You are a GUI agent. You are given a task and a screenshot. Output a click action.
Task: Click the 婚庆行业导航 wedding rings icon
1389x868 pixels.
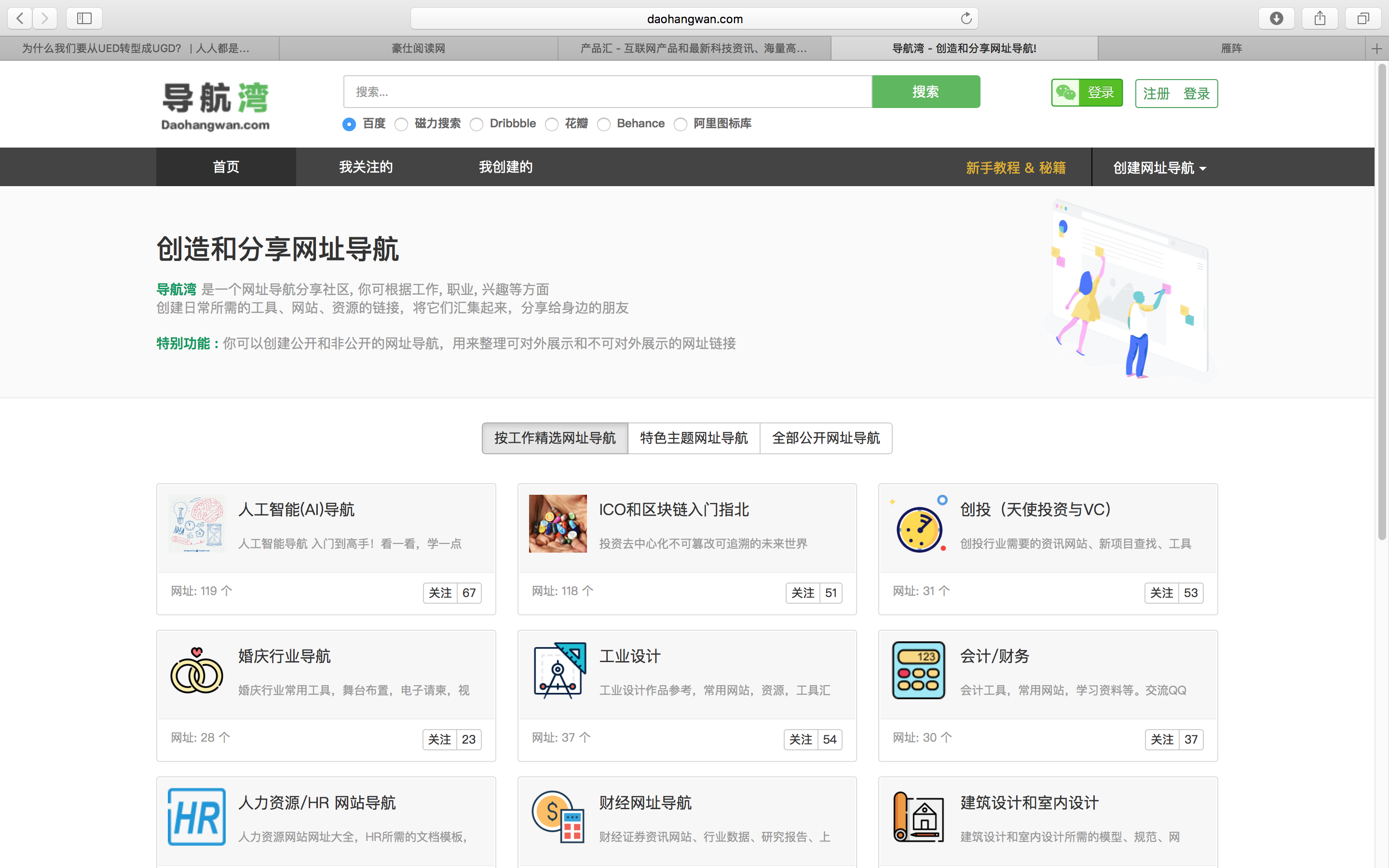tap(197, 670)
